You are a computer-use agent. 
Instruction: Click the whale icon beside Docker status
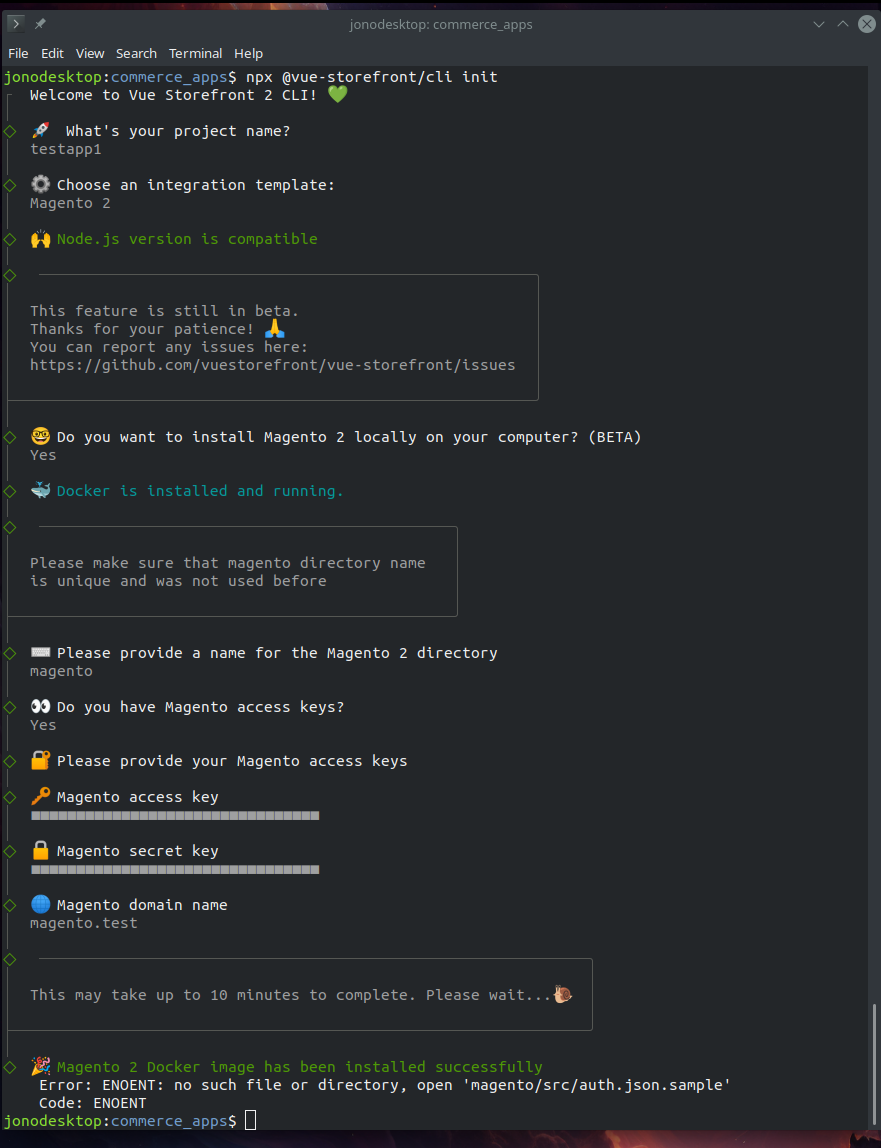40,491
